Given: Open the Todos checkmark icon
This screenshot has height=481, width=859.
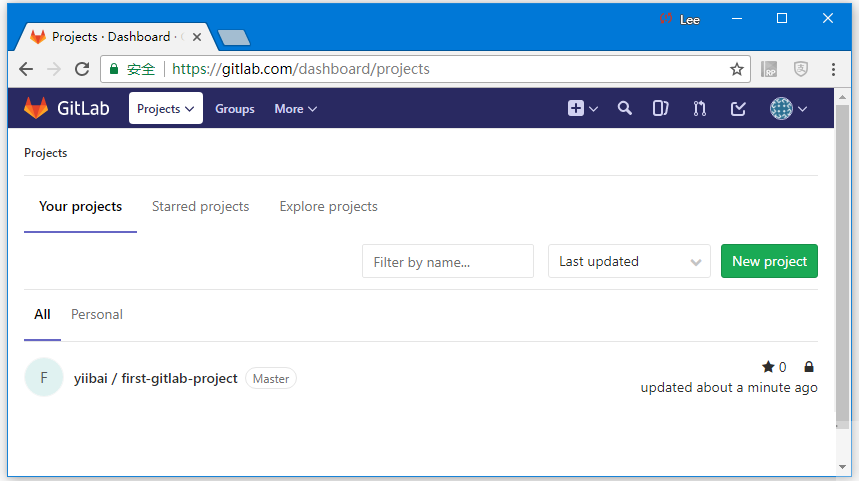Looking at the screenshot, I should click(738, 108).
